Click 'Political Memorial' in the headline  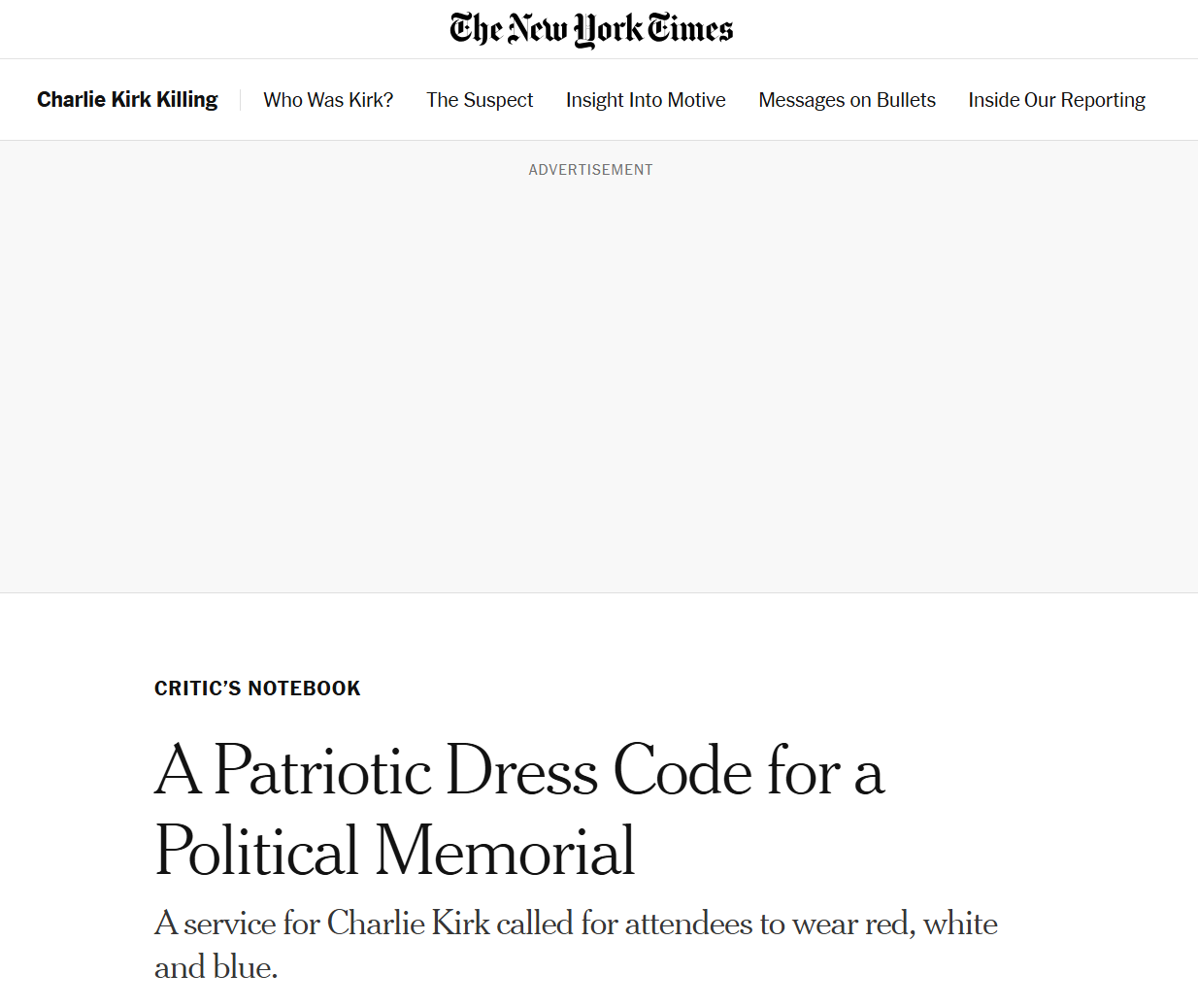pyautogui.click(x=394, y=851)
